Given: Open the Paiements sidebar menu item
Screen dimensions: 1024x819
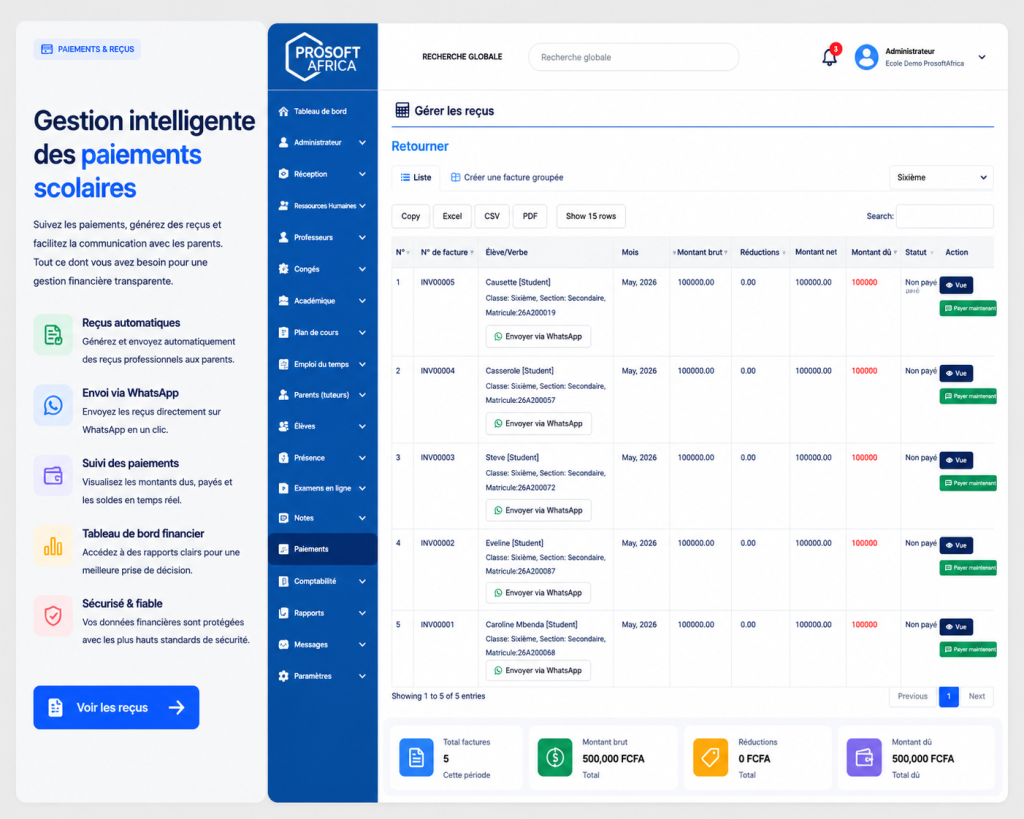Looking at the screenshot, I should point(323,549).
